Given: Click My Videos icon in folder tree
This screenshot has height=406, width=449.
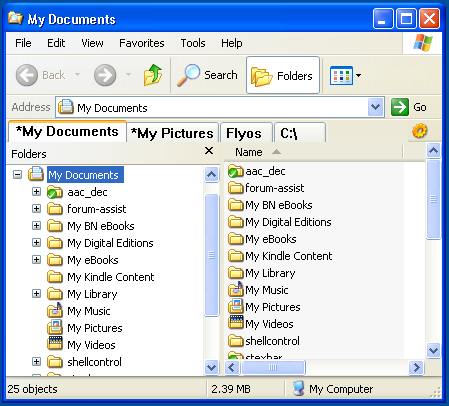Looking at the screenshot, I should click(x=55, y=344).
